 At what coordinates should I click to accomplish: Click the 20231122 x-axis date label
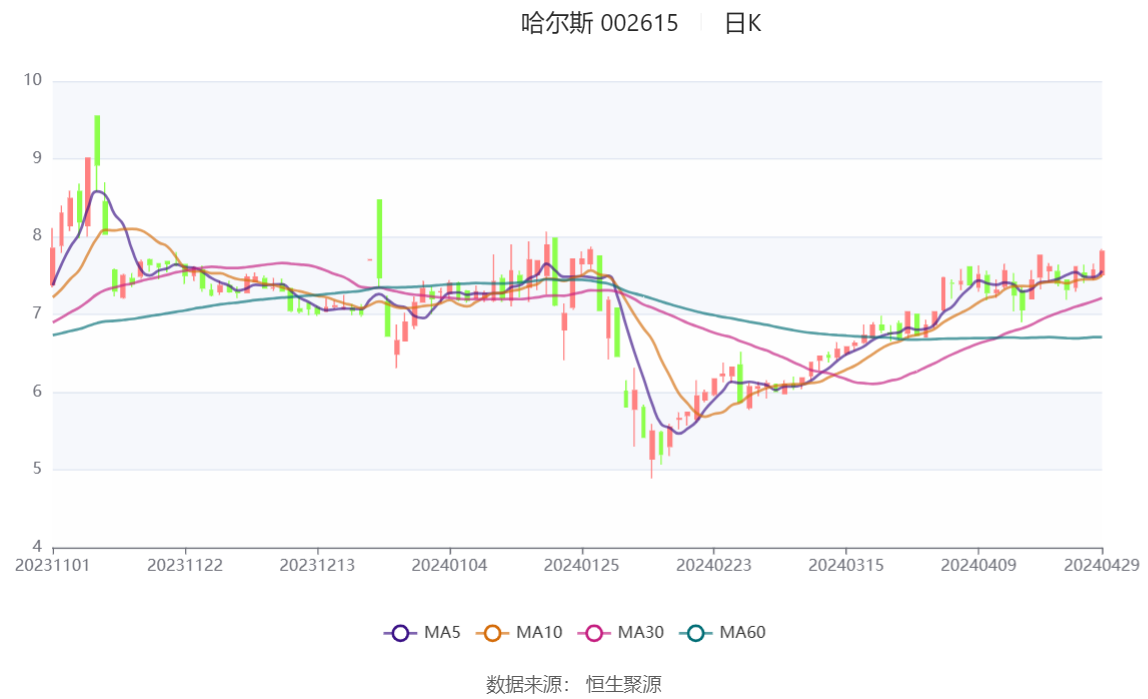tap(184, 566)
